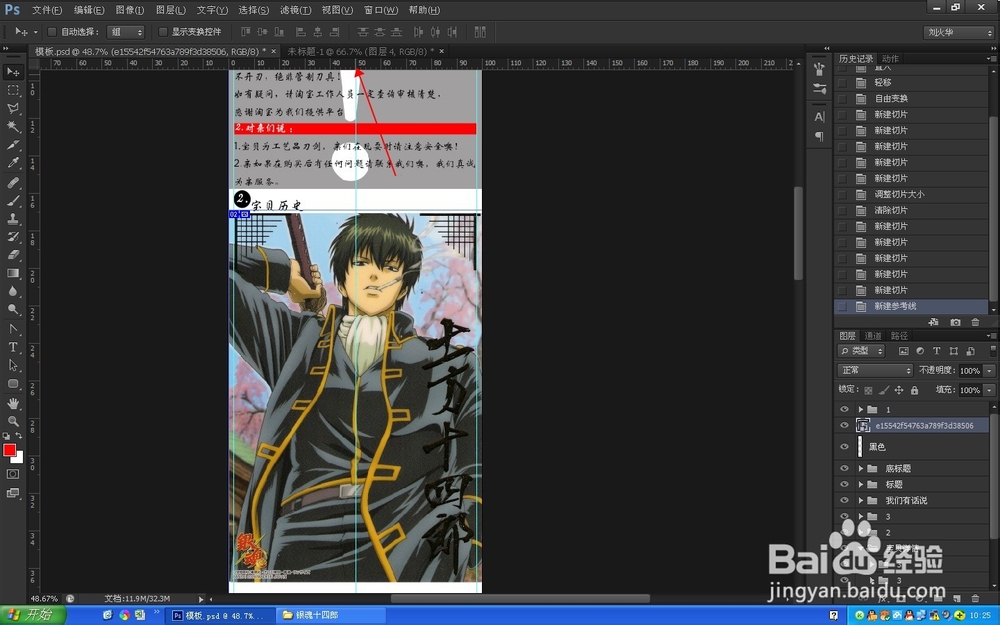
Task: Open the 类型 layer filter dropdown
Action: click(x=861, y=351)
